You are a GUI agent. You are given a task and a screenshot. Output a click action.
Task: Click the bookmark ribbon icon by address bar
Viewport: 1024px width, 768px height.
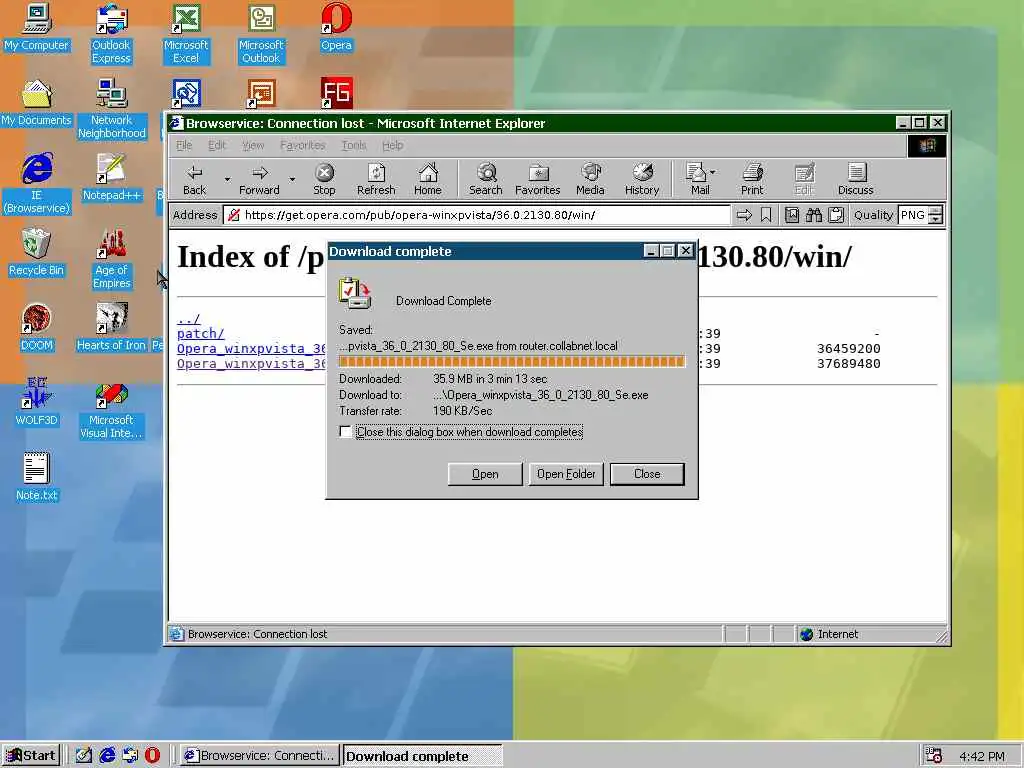(766, 215)
